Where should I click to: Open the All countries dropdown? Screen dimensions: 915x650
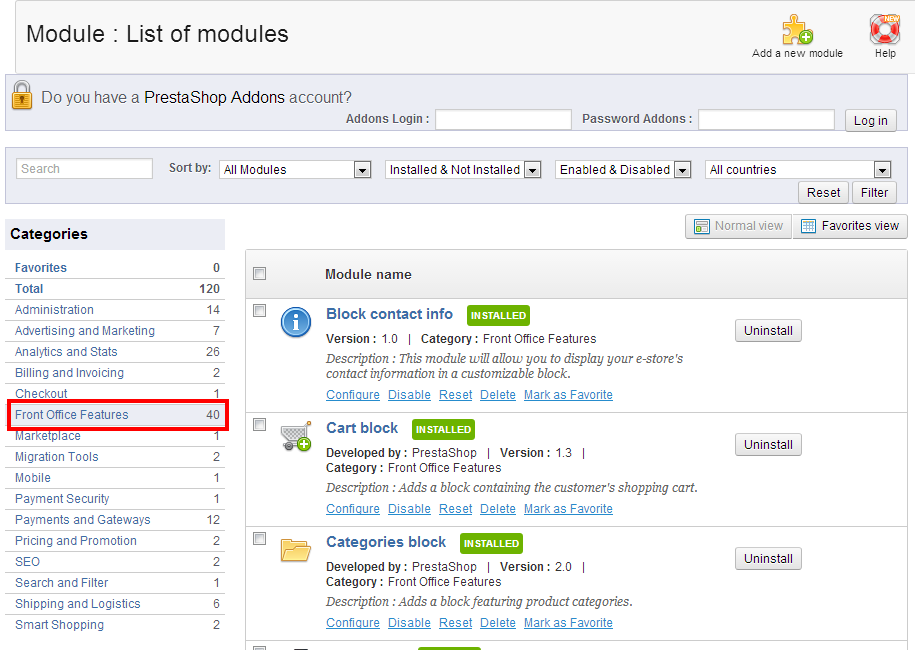[x=797, y=170]
